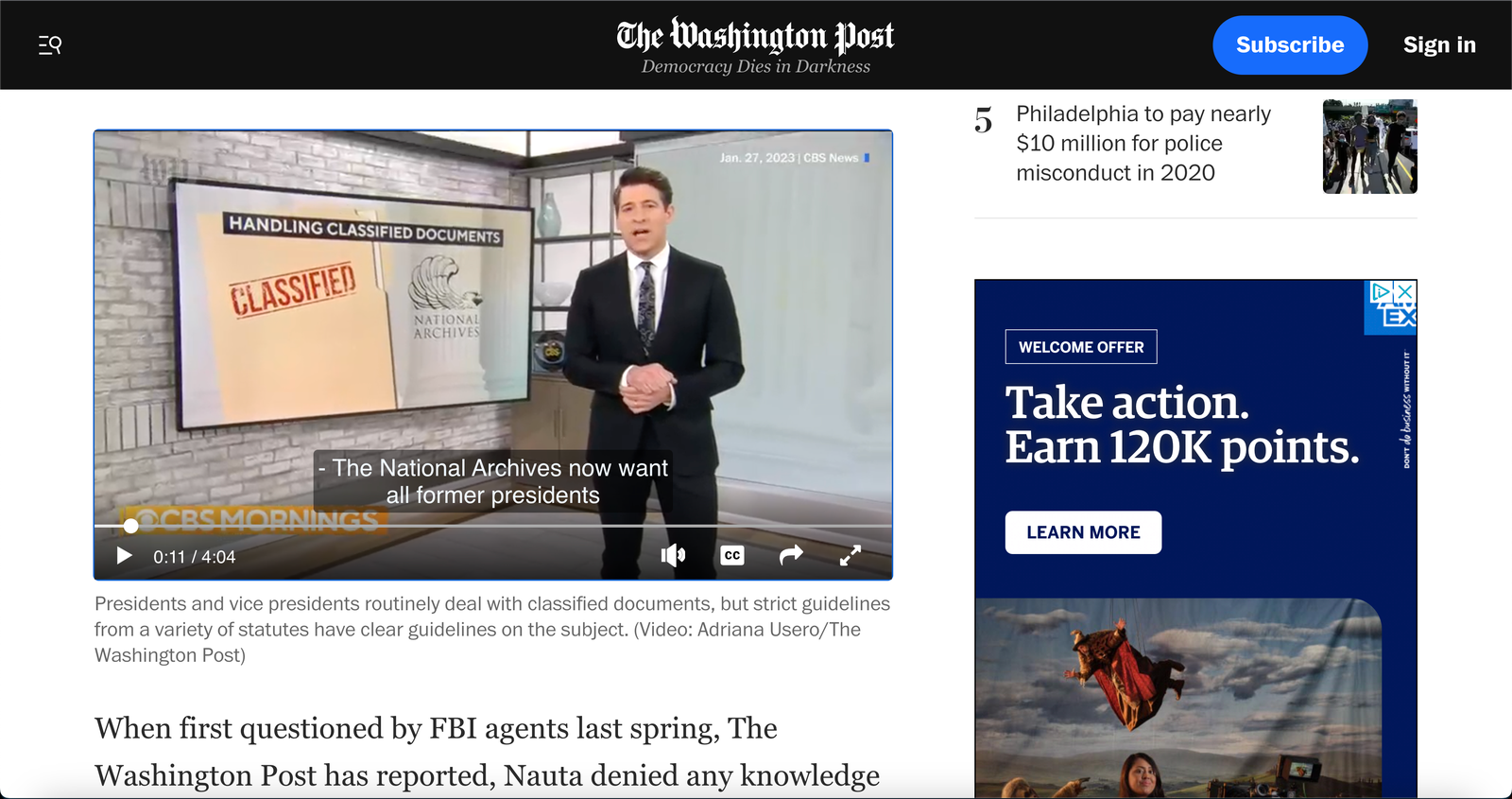Click the flying carpet ad image
This screenshot has width=1512, height=799.
tap(1178, 698)
